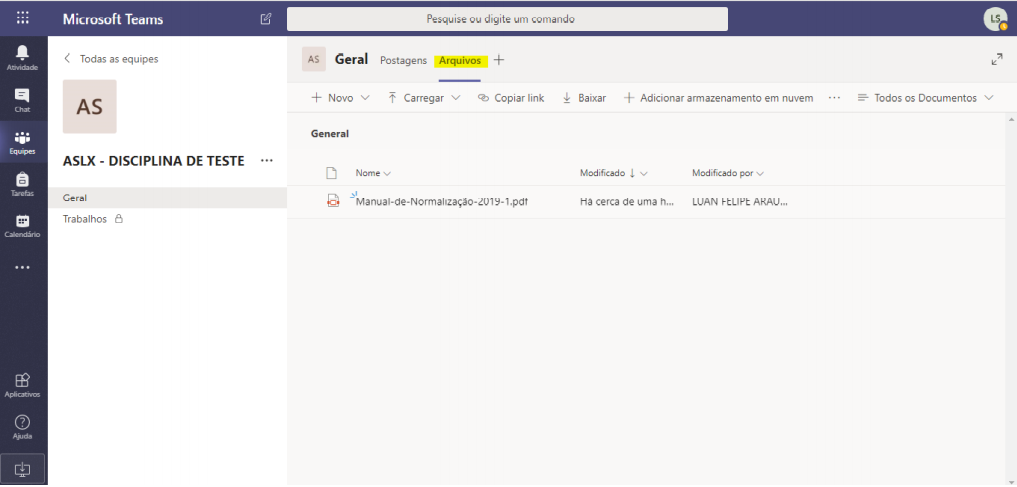Open Tarefas in the left sidebar
Viewport: 1017px width, 487px height.
pyautogui.click(x=23, y=184)
